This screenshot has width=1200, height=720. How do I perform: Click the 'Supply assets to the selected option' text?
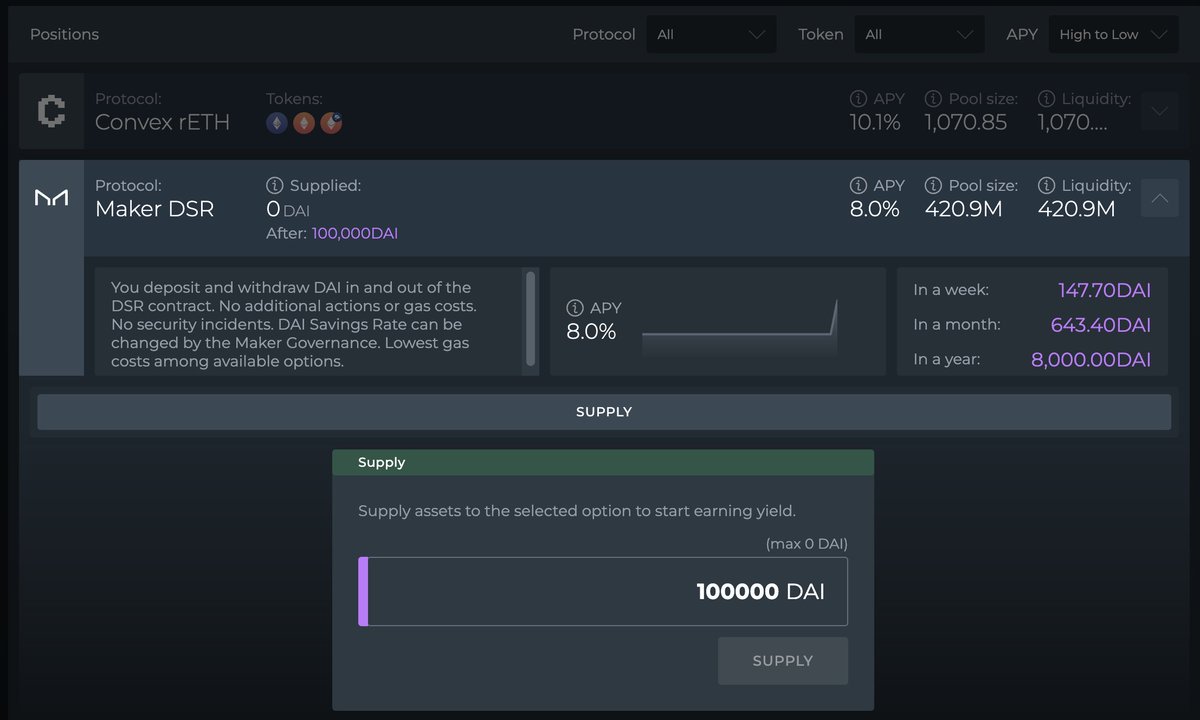click(577, 511)
